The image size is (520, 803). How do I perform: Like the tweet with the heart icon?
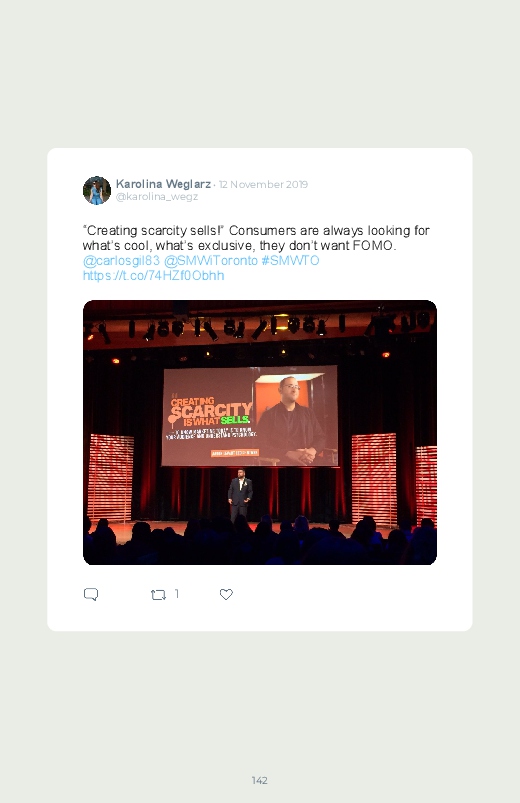pos(226,594)
